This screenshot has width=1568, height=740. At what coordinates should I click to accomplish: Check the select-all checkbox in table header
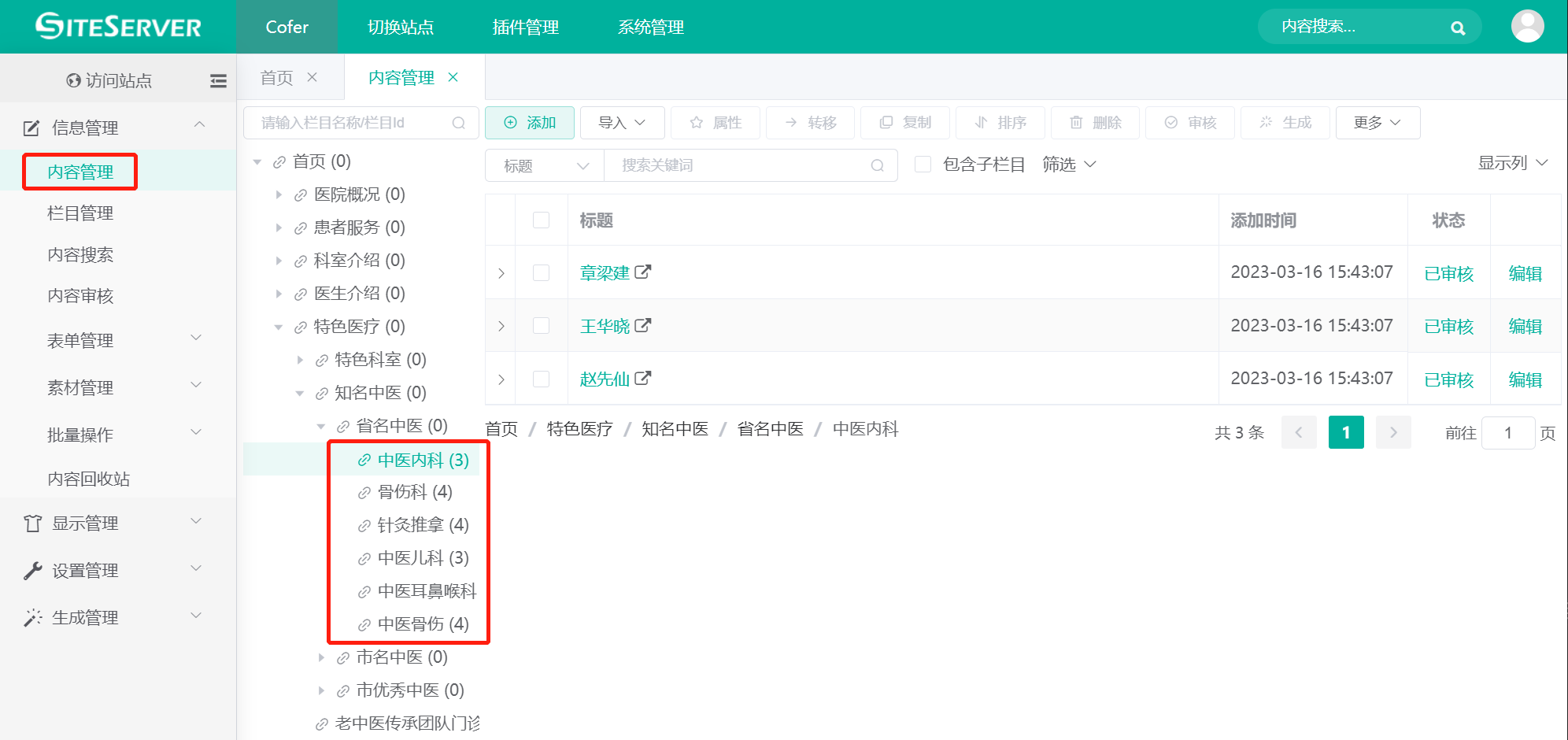pyautogui.click(x=541, y=220)
